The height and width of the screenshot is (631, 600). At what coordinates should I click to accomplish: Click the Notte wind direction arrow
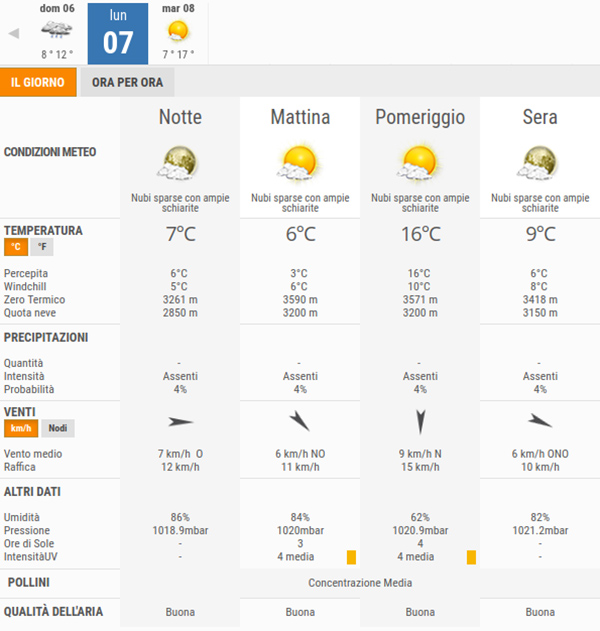[x=181, y=422]
